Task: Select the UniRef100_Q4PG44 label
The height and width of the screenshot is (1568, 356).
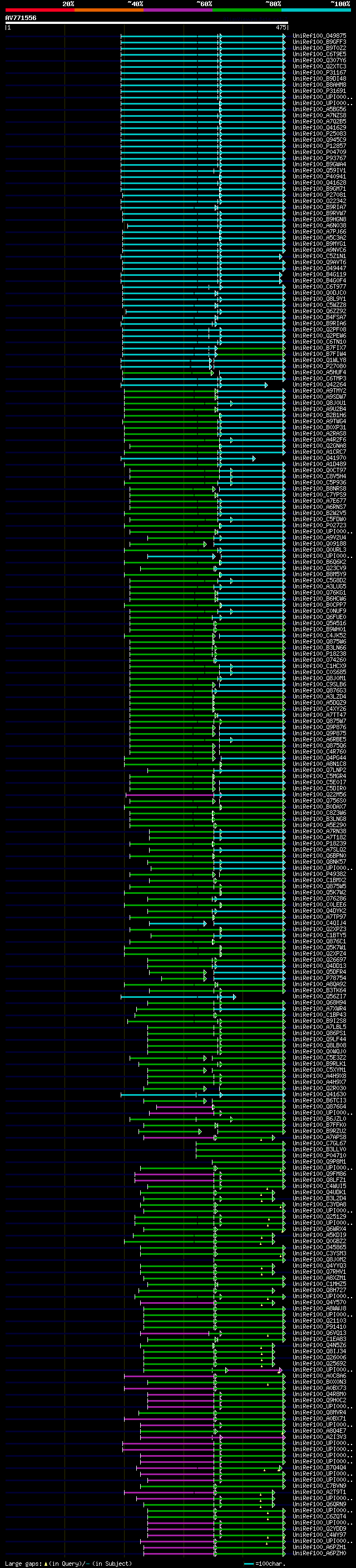Action: click(319, 758)
